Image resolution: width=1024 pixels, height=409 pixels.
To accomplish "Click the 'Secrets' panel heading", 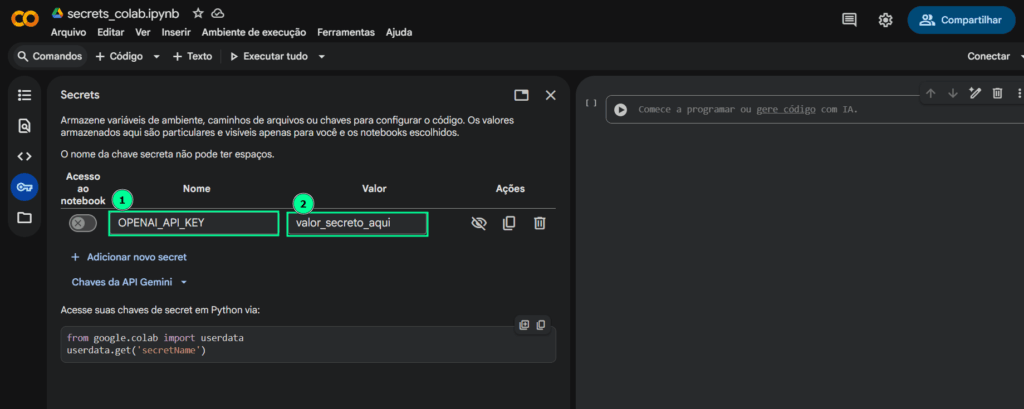I will [x=80, y=95].
